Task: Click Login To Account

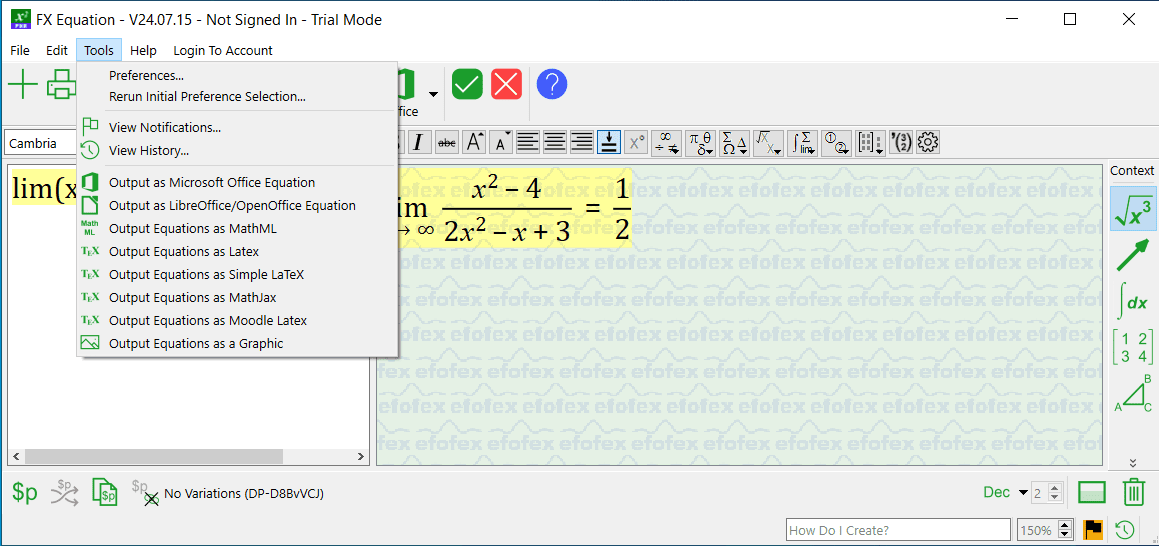Action: click(x=222, y=50)
